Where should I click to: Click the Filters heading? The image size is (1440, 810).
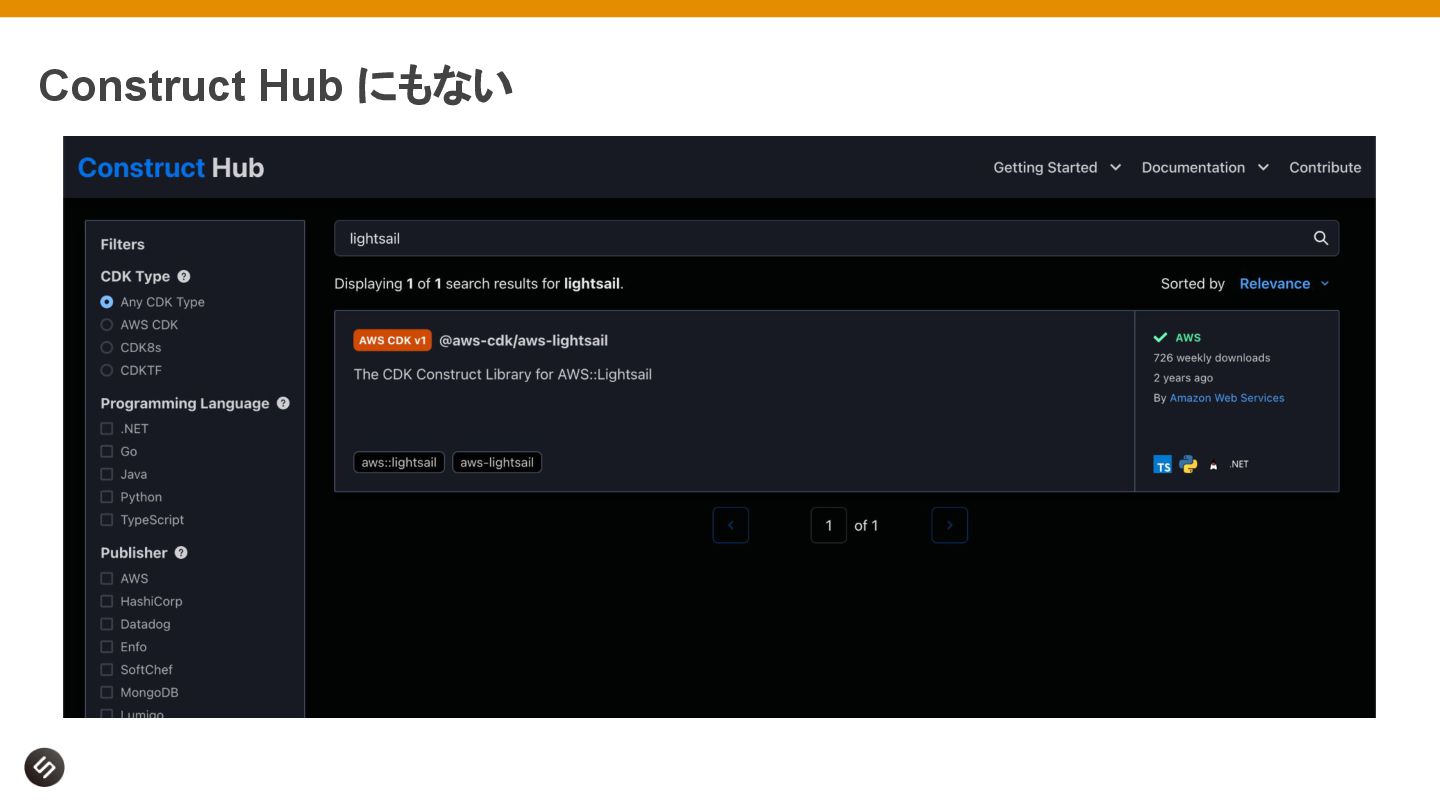point(123,244)
